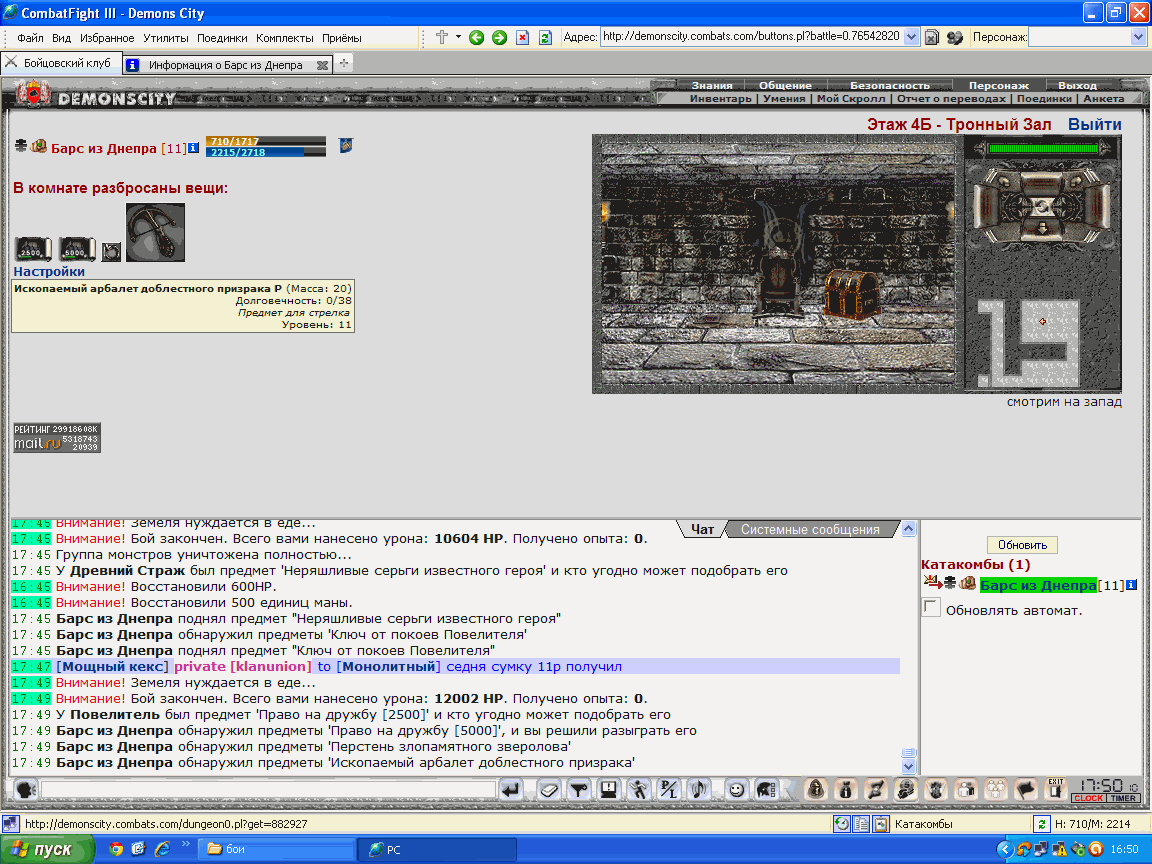The image size is (1152, 864).
Task: Click the send message enter-arrow icon
Action: tap(511, 791)
